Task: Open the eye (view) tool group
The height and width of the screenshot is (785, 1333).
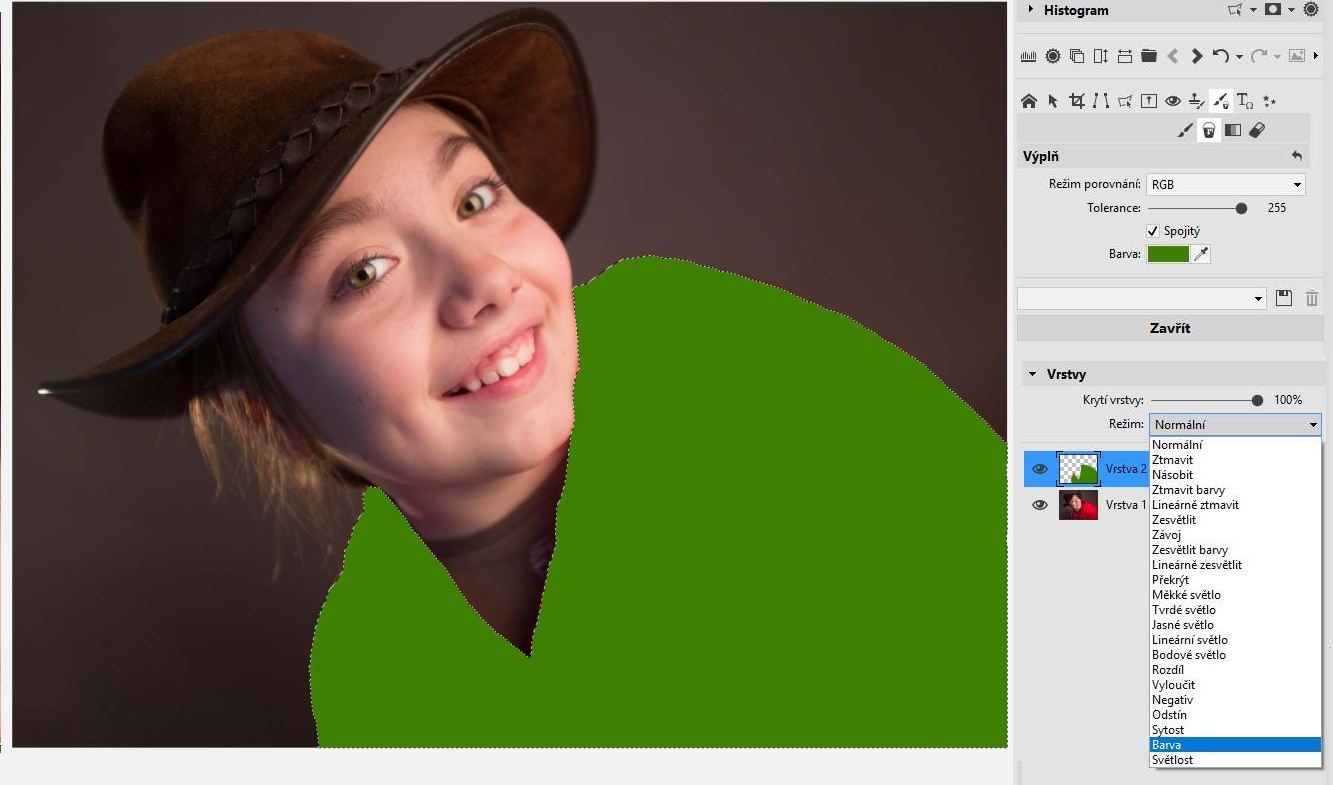Action: pyautogui.click(x=1172, y=101)
